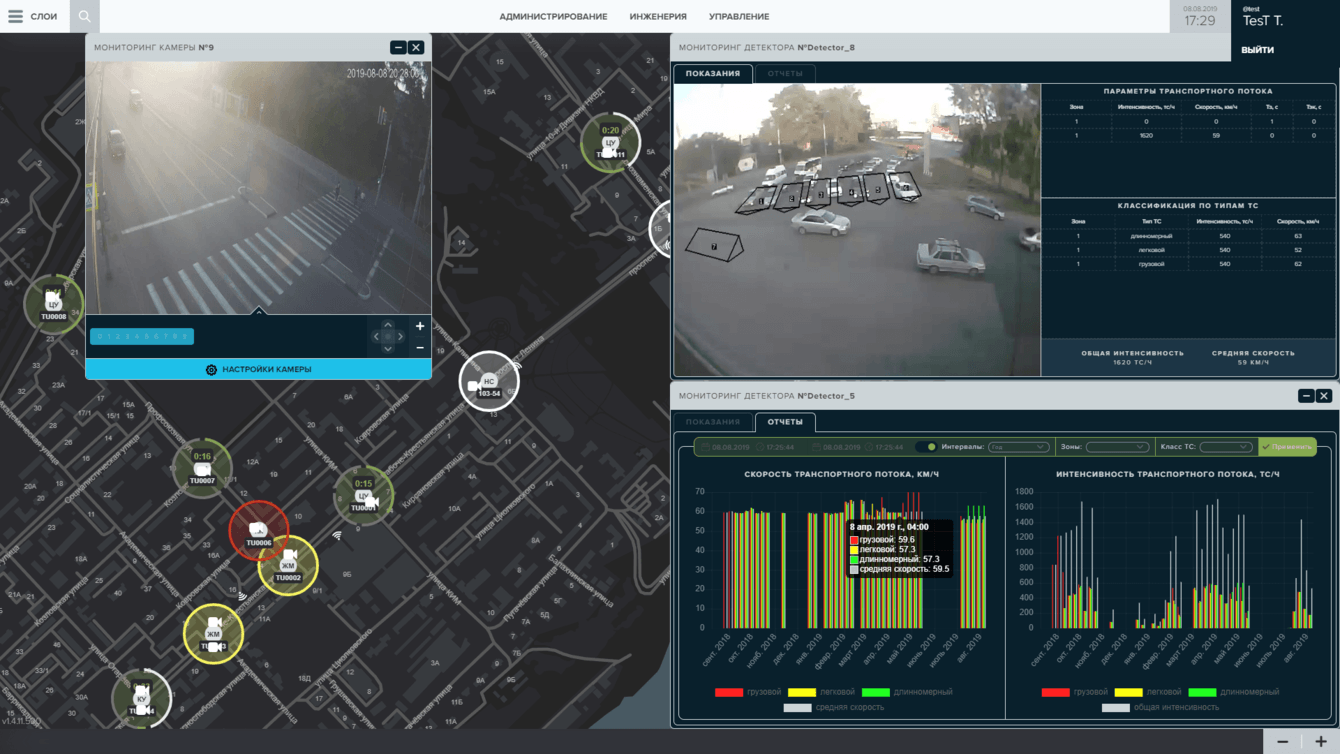
Task: Open the Интервалы dropdown
Action: (x=1018, y=447)
